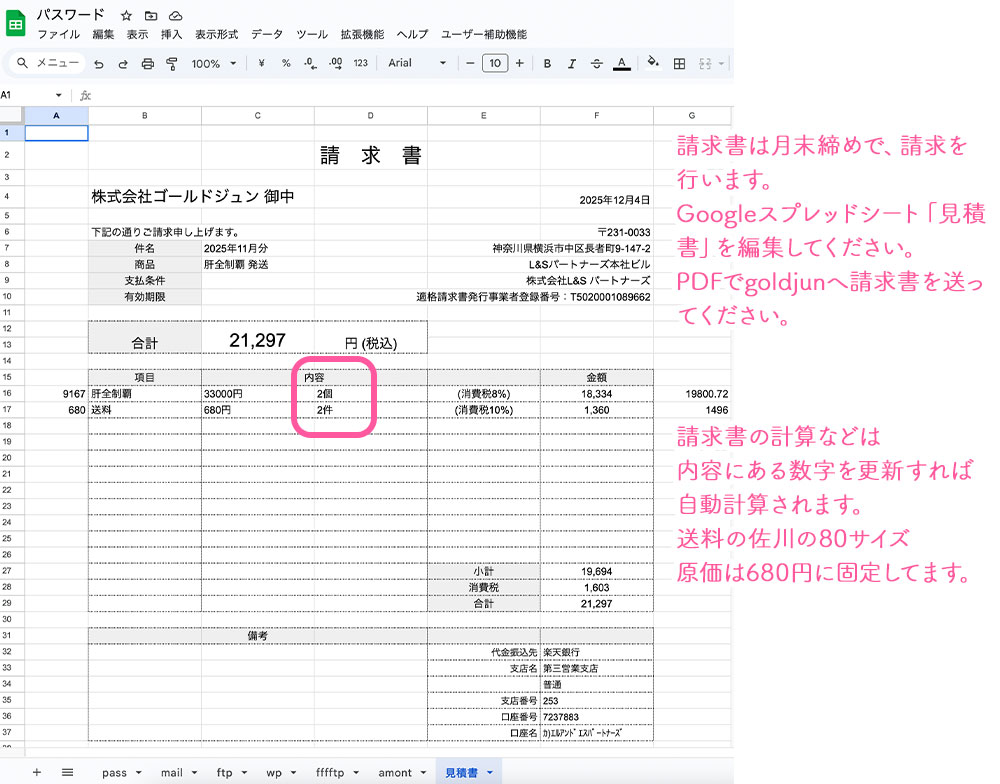
Task: Open the A1 name box dropdown arrow
Action: click(x=59, y=95)
